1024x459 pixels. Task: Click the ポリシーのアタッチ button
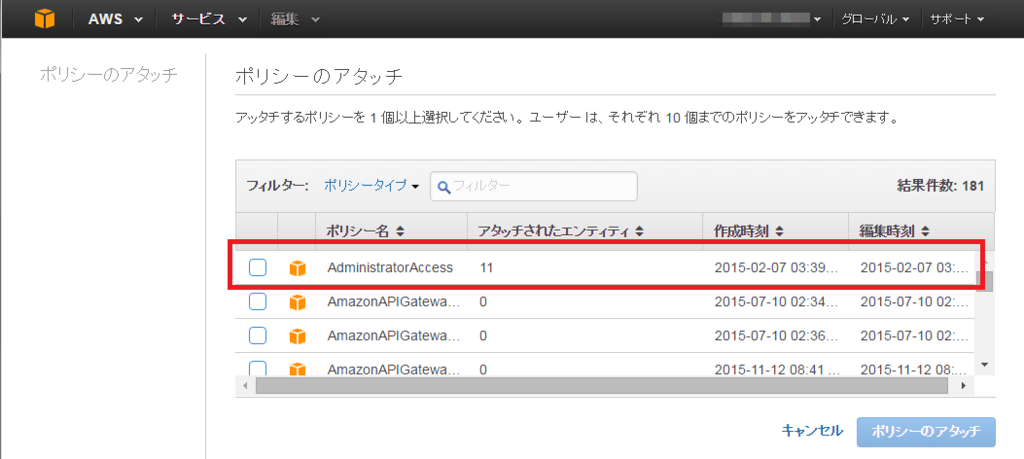[926, 432]
